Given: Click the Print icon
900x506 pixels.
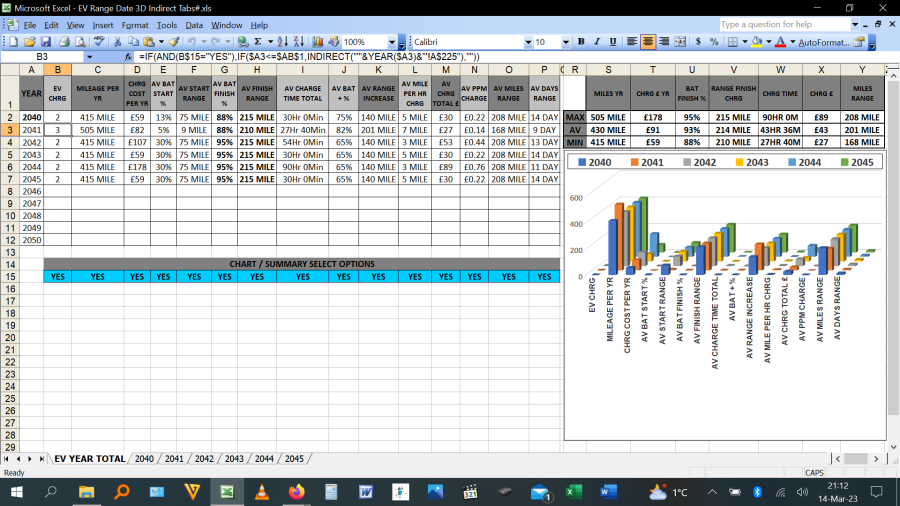Looking at the screenshot, I should (x=64, y=42).
